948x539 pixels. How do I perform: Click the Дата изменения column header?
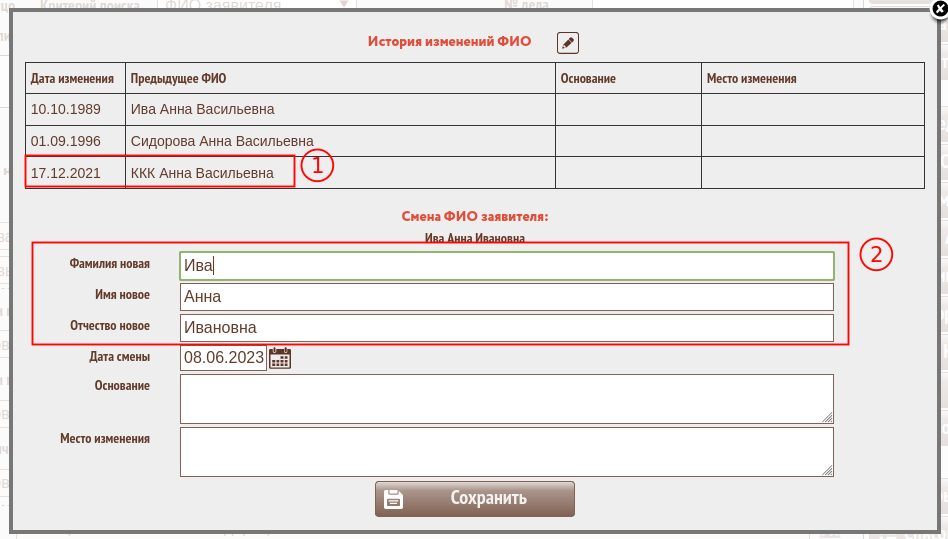coord(71,78)
